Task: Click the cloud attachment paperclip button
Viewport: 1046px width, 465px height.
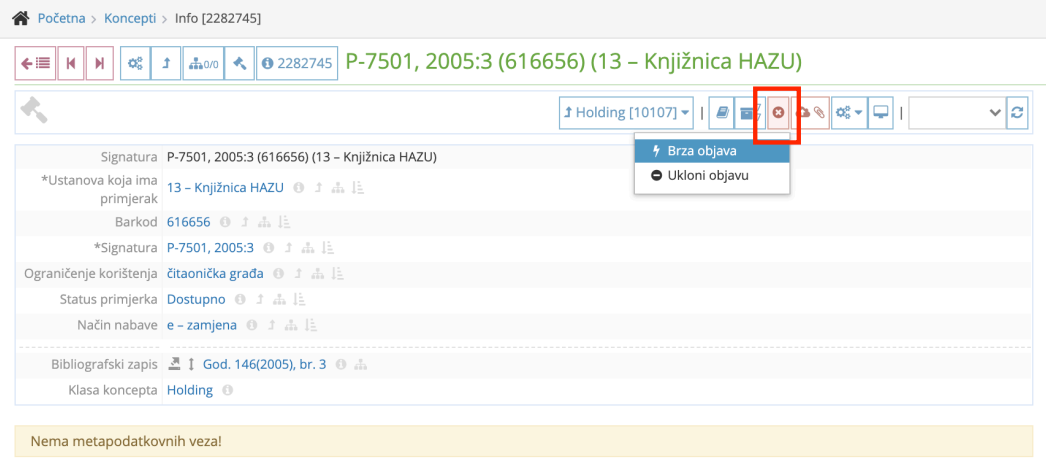Action: [x=812, y=113]
